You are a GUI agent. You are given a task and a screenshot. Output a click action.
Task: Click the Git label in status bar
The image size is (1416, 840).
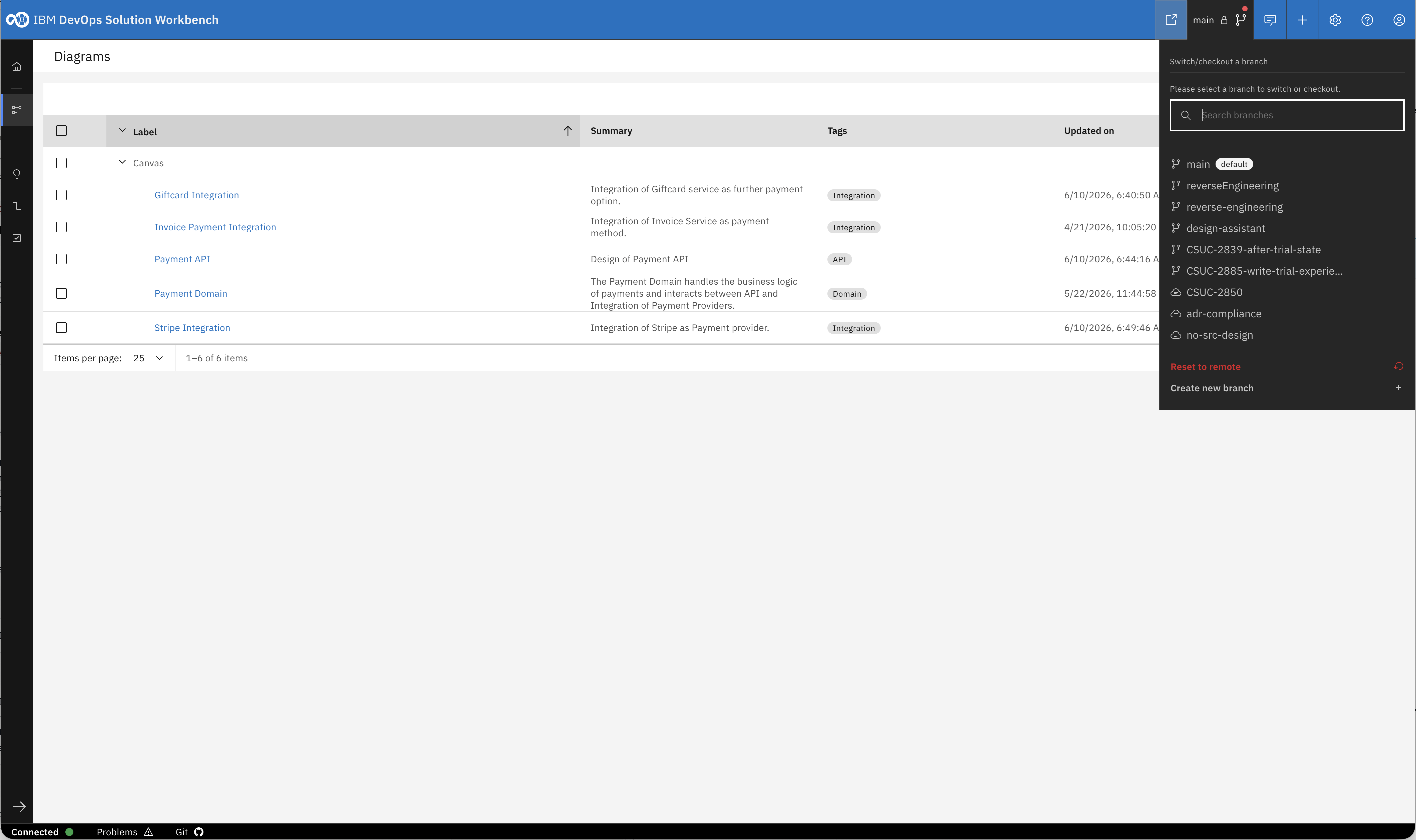181,832
